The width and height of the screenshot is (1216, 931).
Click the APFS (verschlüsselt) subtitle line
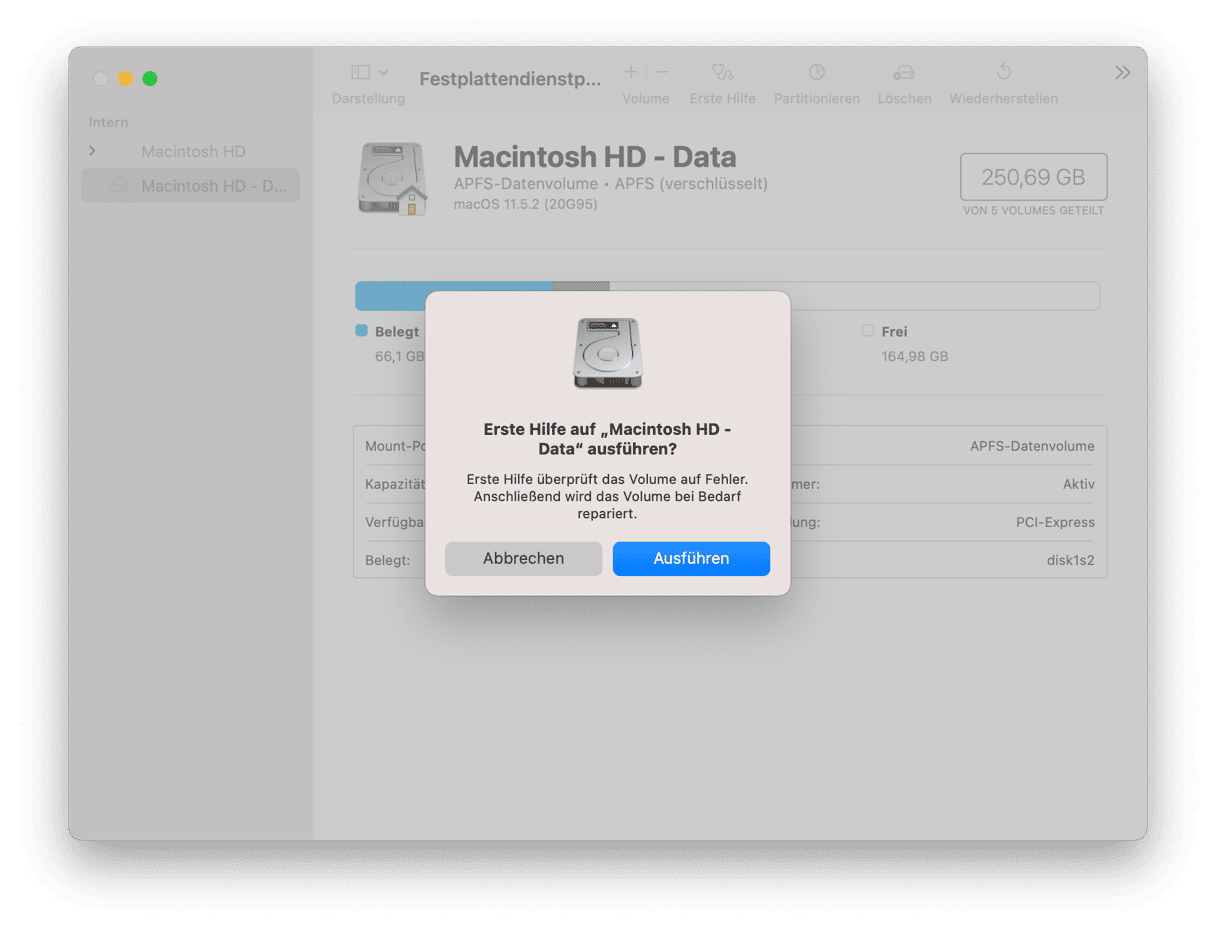(x=611, y=184)
